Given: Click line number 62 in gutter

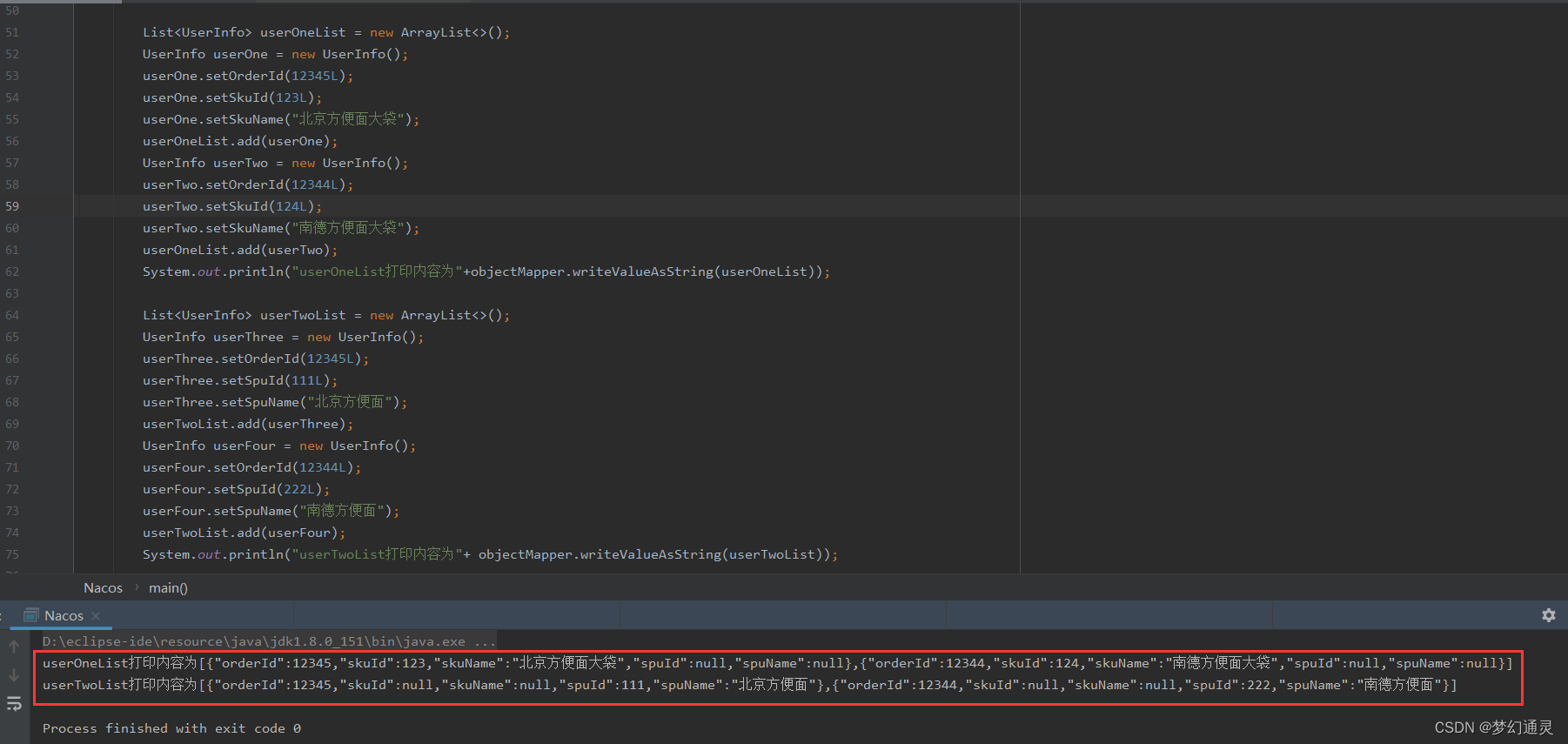Looking at the screenshot, I should pos(12,271).
